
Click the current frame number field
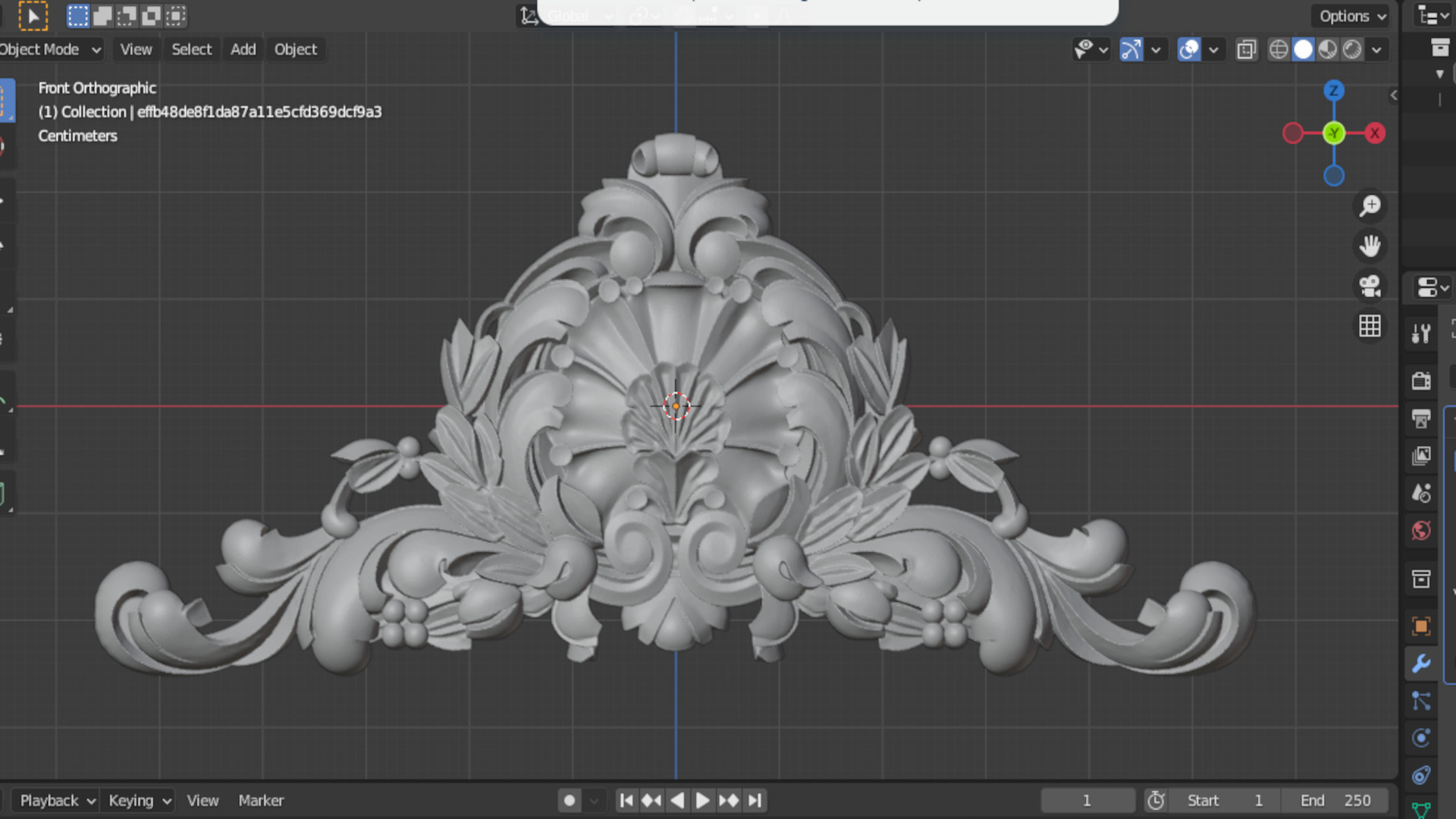tap(1087, 801)
